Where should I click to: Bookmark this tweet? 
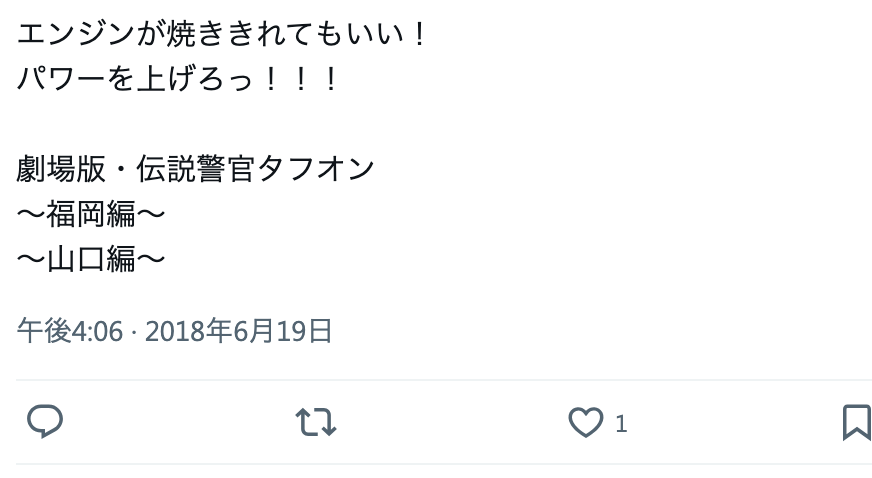click(857, 422)
